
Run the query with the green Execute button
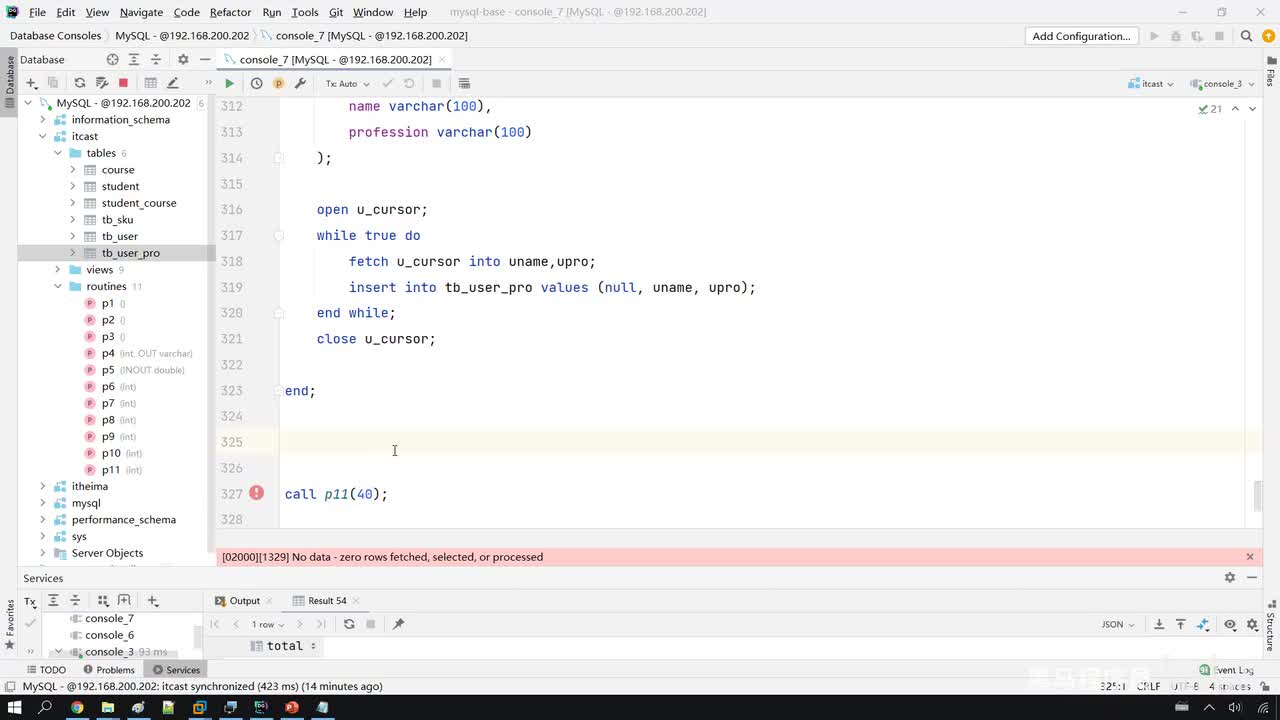(x=229, y=83)
